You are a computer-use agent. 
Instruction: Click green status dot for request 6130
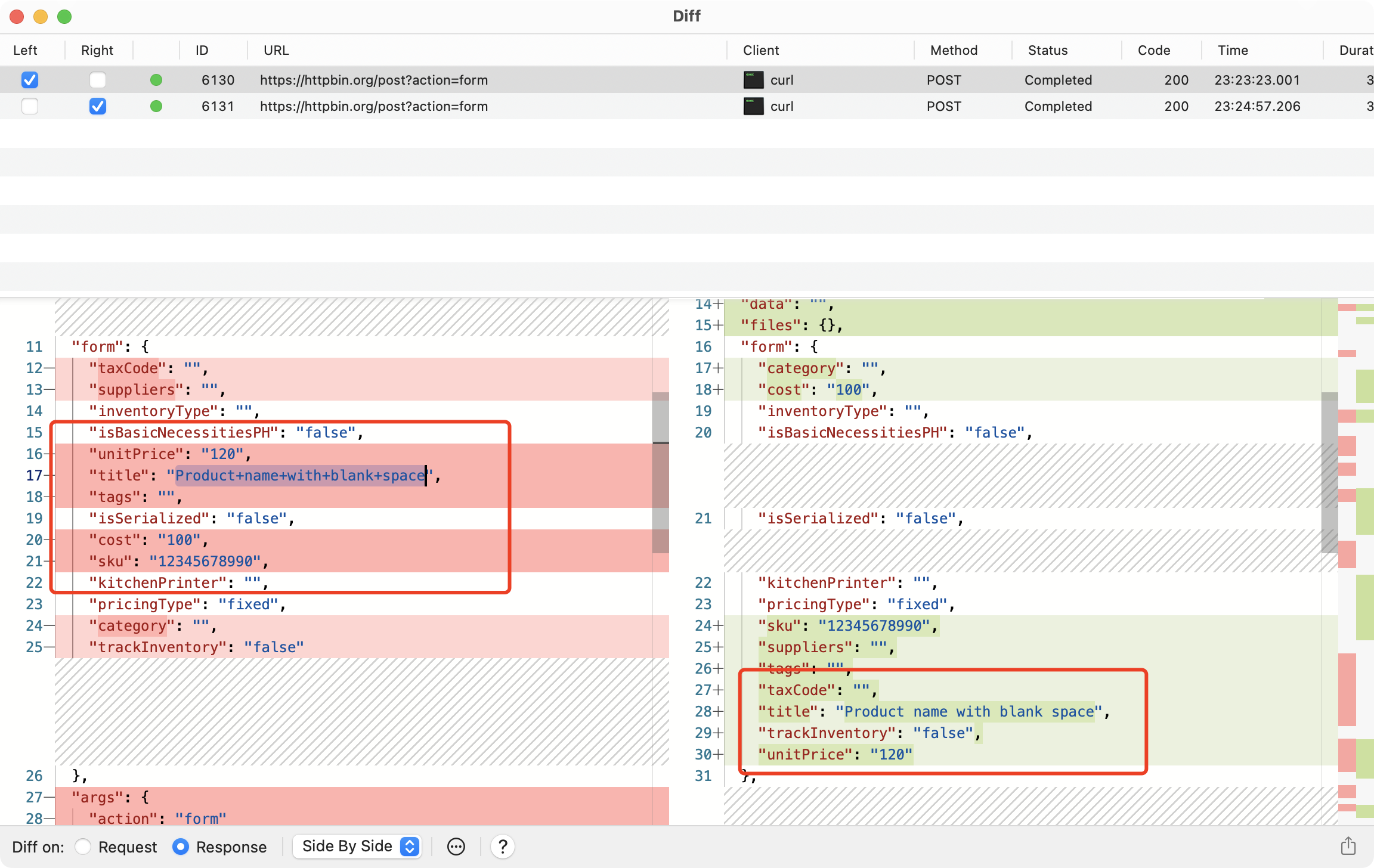click(156, 80)
